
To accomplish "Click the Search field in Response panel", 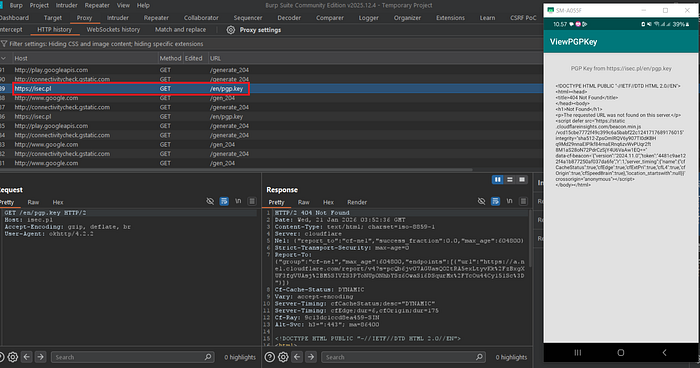I will coord(403,357).
